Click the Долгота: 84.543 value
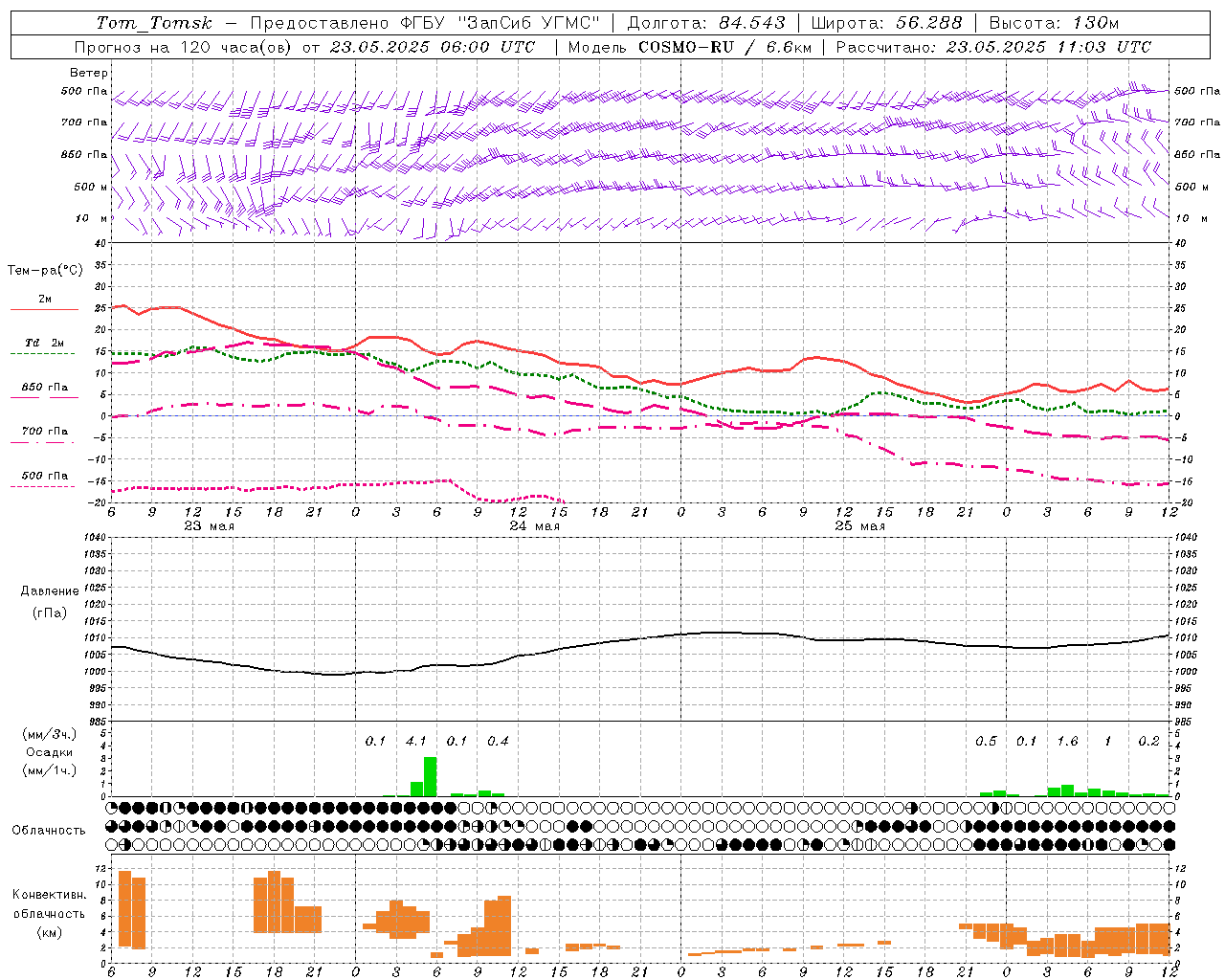 pyautogui.click(x=706, y=23)
